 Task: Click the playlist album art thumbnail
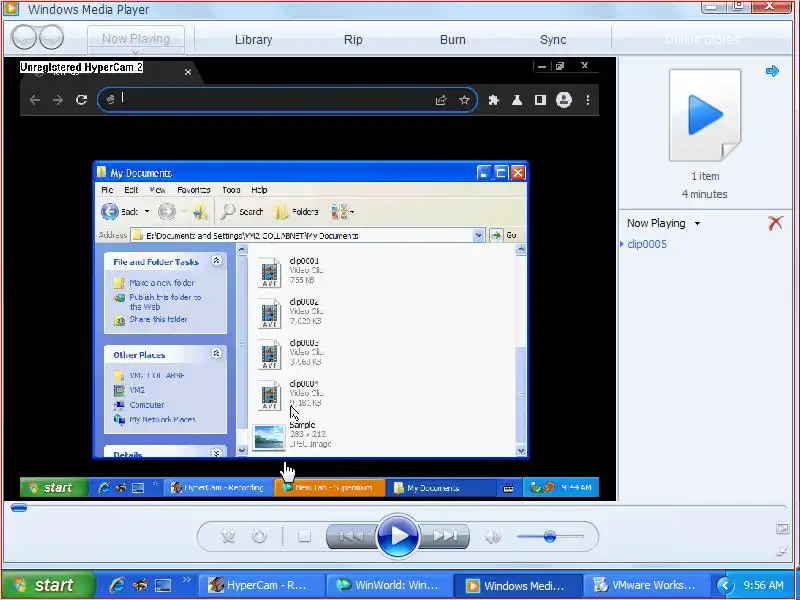point(705,115)
